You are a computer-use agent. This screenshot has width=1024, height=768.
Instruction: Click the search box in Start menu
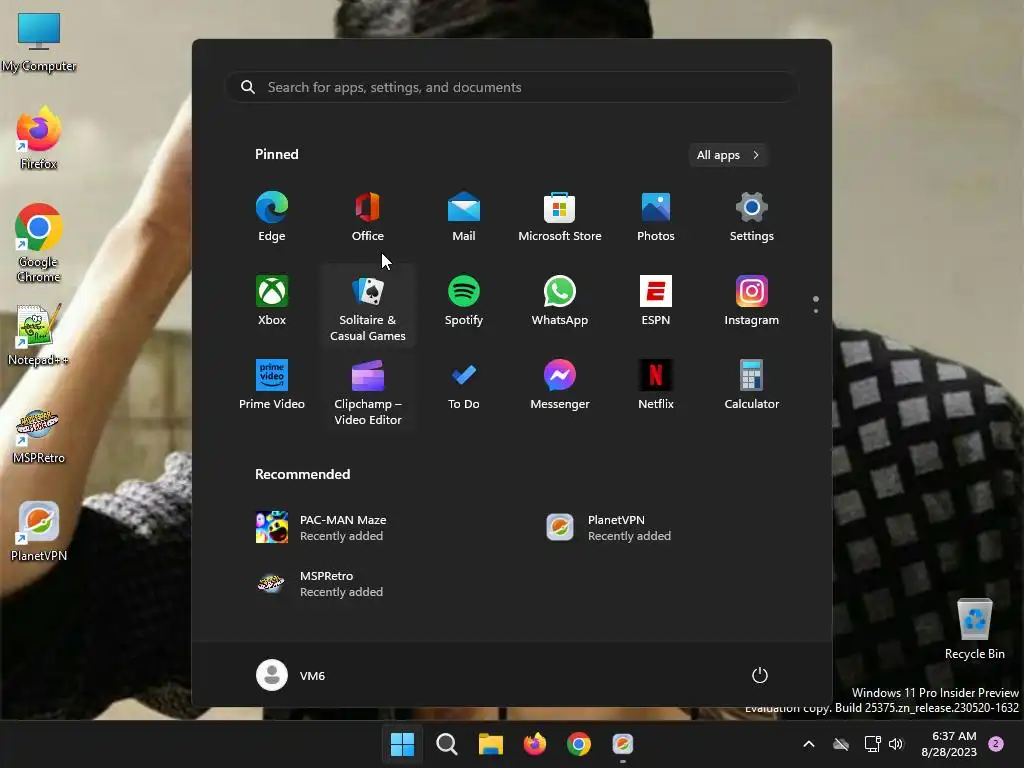pos(512,87)
